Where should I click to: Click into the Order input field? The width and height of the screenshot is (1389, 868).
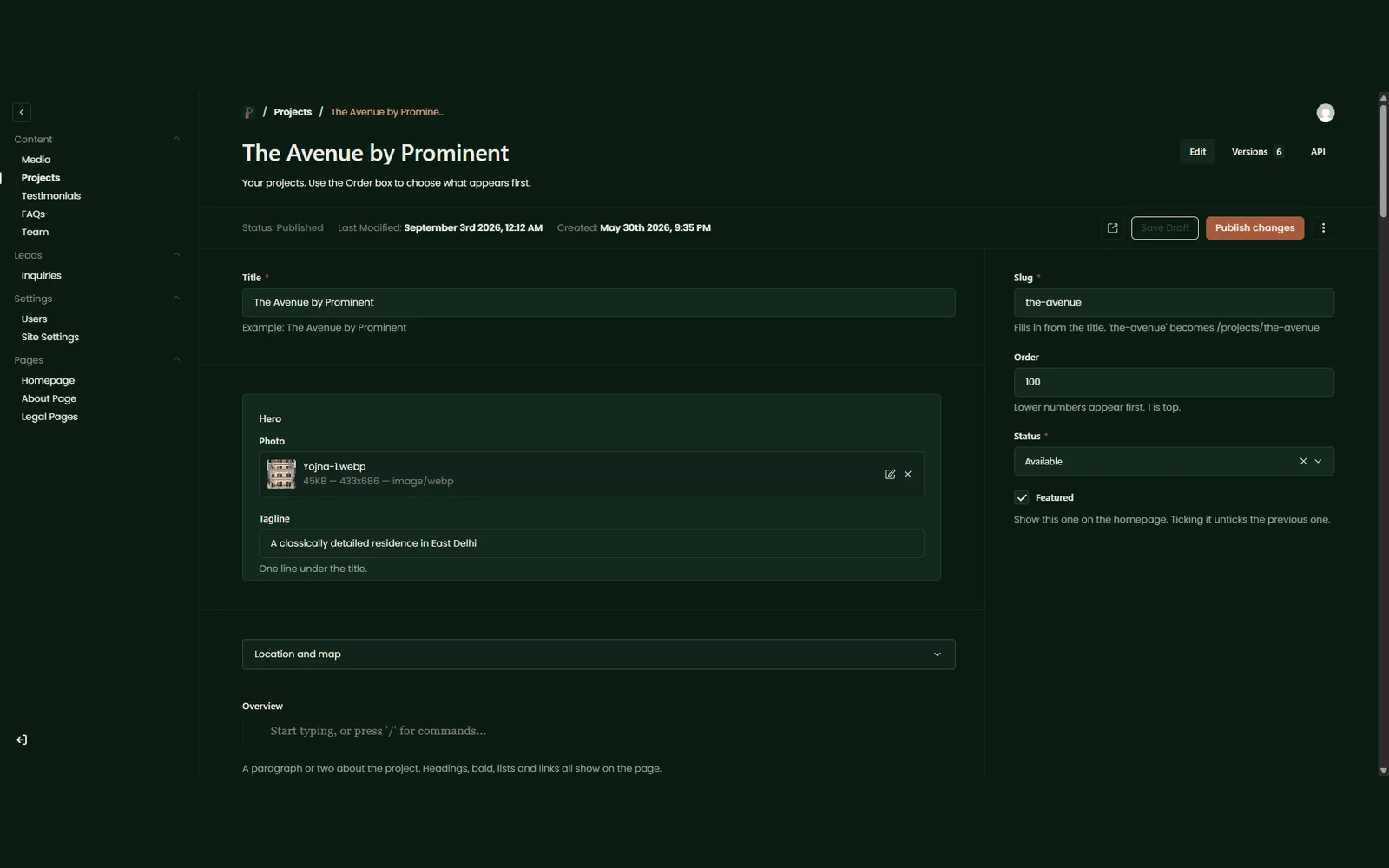(x=1174, y=382)
